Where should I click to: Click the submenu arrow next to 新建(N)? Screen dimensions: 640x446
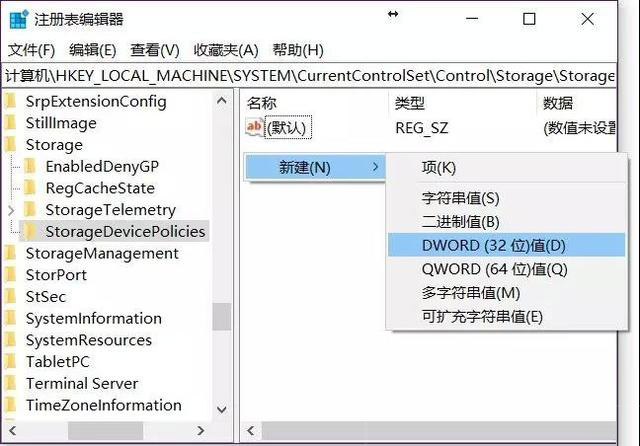(376, 167)
